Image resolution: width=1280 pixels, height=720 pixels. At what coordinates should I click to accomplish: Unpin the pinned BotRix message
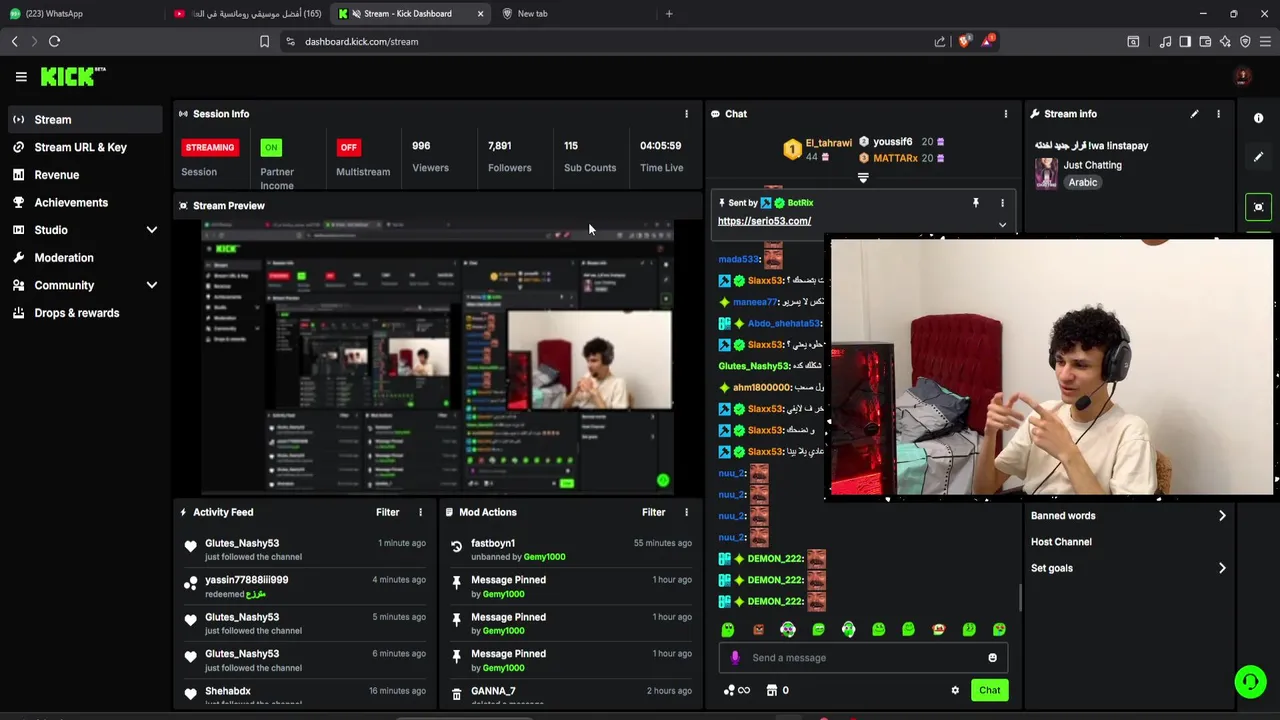point(975,203)
